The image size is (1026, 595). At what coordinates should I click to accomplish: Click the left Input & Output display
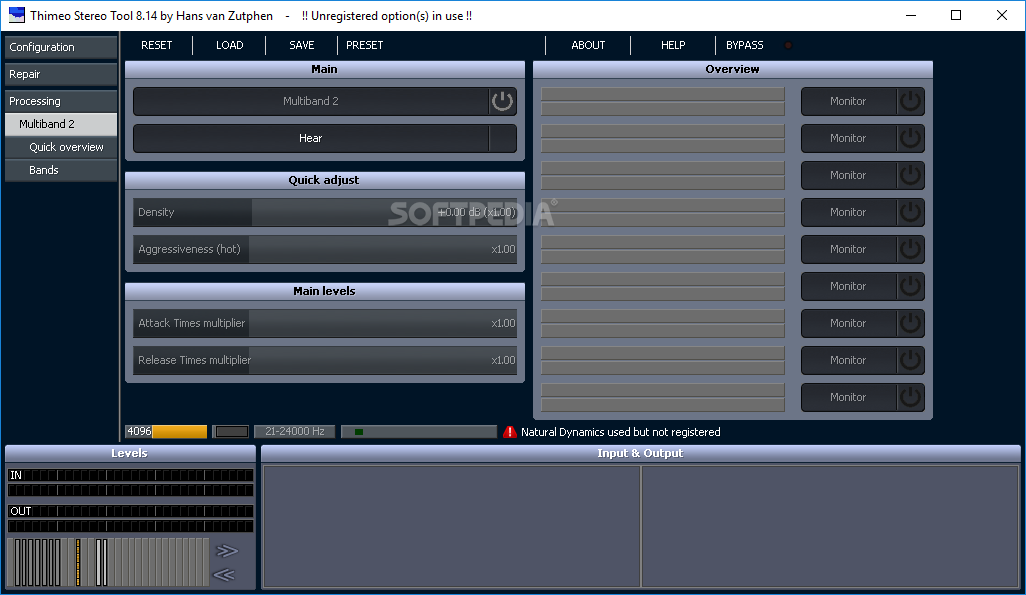click(x=451, y=526)
